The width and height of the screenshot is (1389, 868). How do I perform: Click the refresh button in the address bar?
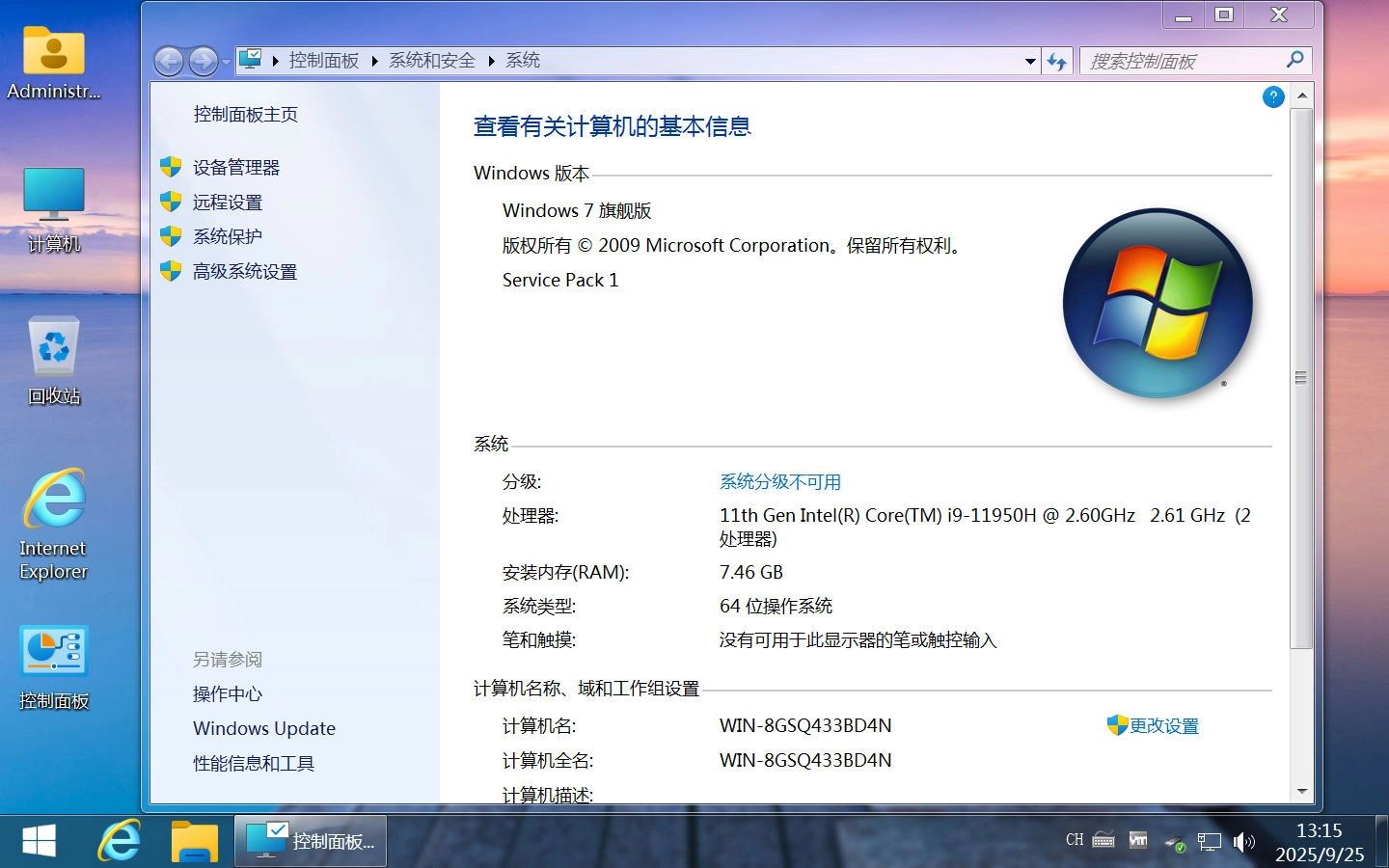[1057, 60]
